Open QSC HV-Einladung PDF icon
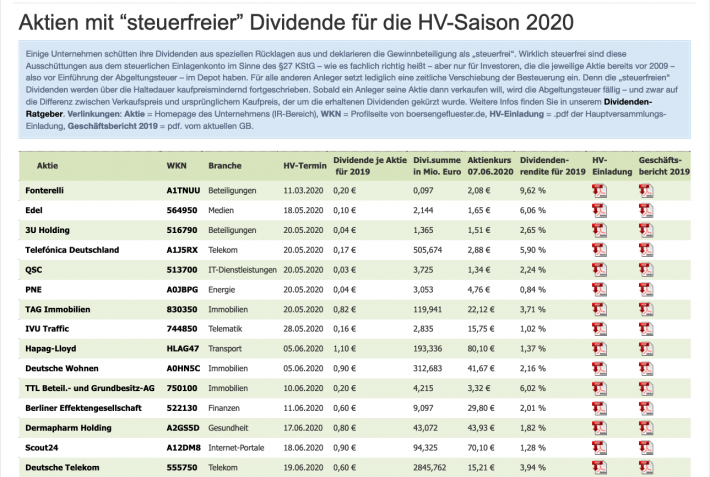 pyautogui.click(x=599, y=270)
